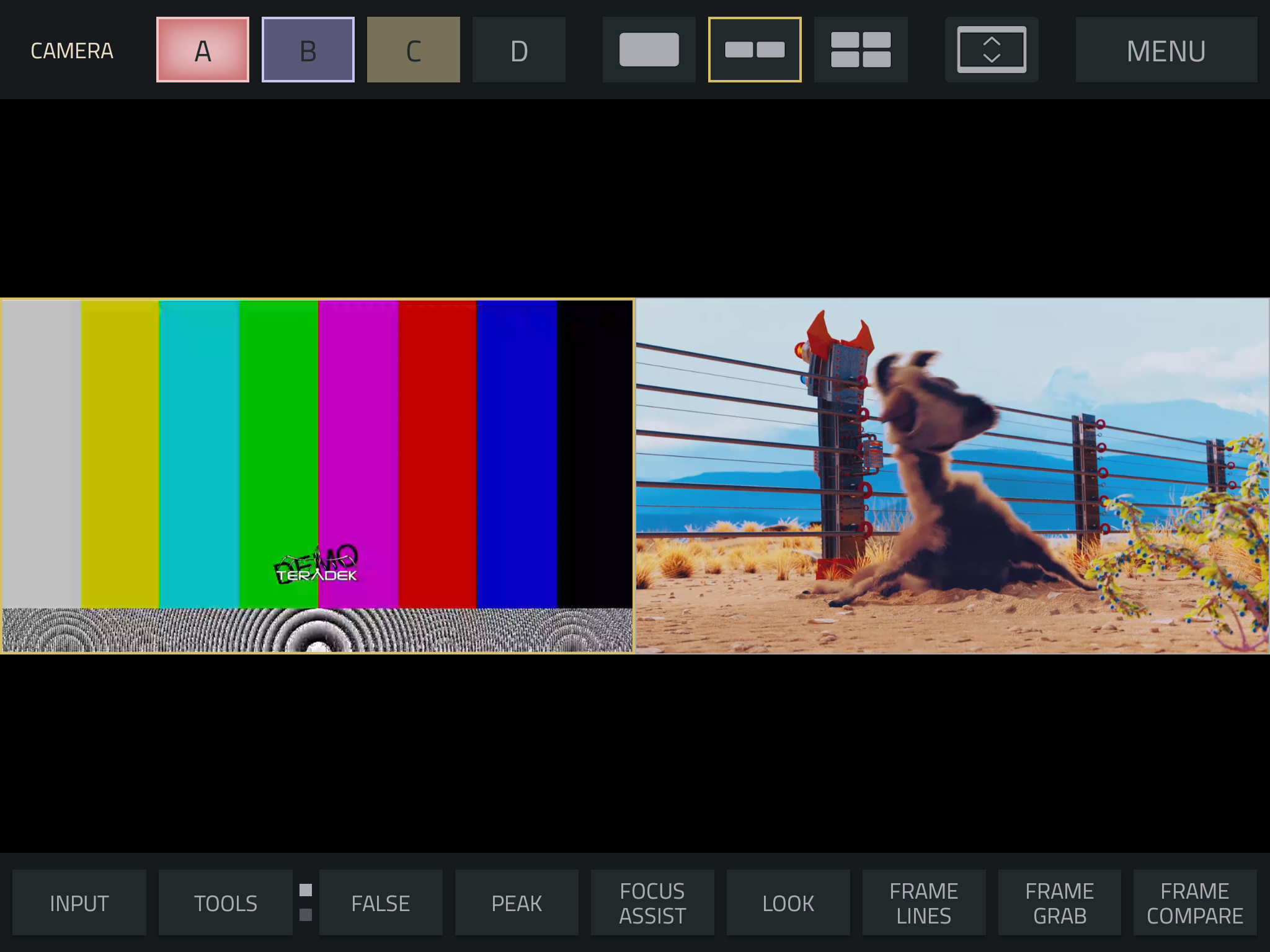
Task: Open the TOOLS panel
Action: point(226,902)
